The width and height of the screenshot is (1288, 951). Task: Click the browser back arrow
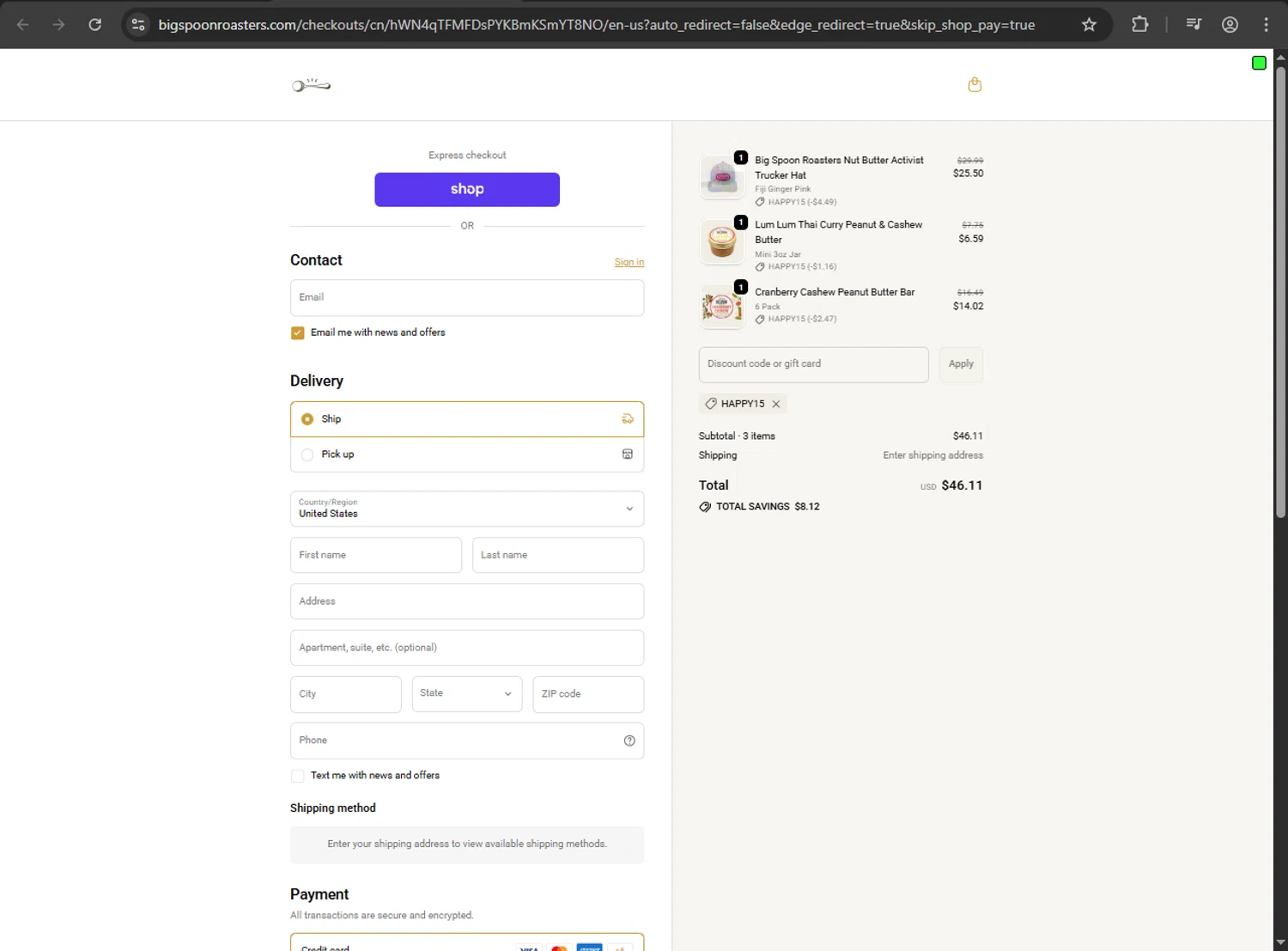[23, 25]
